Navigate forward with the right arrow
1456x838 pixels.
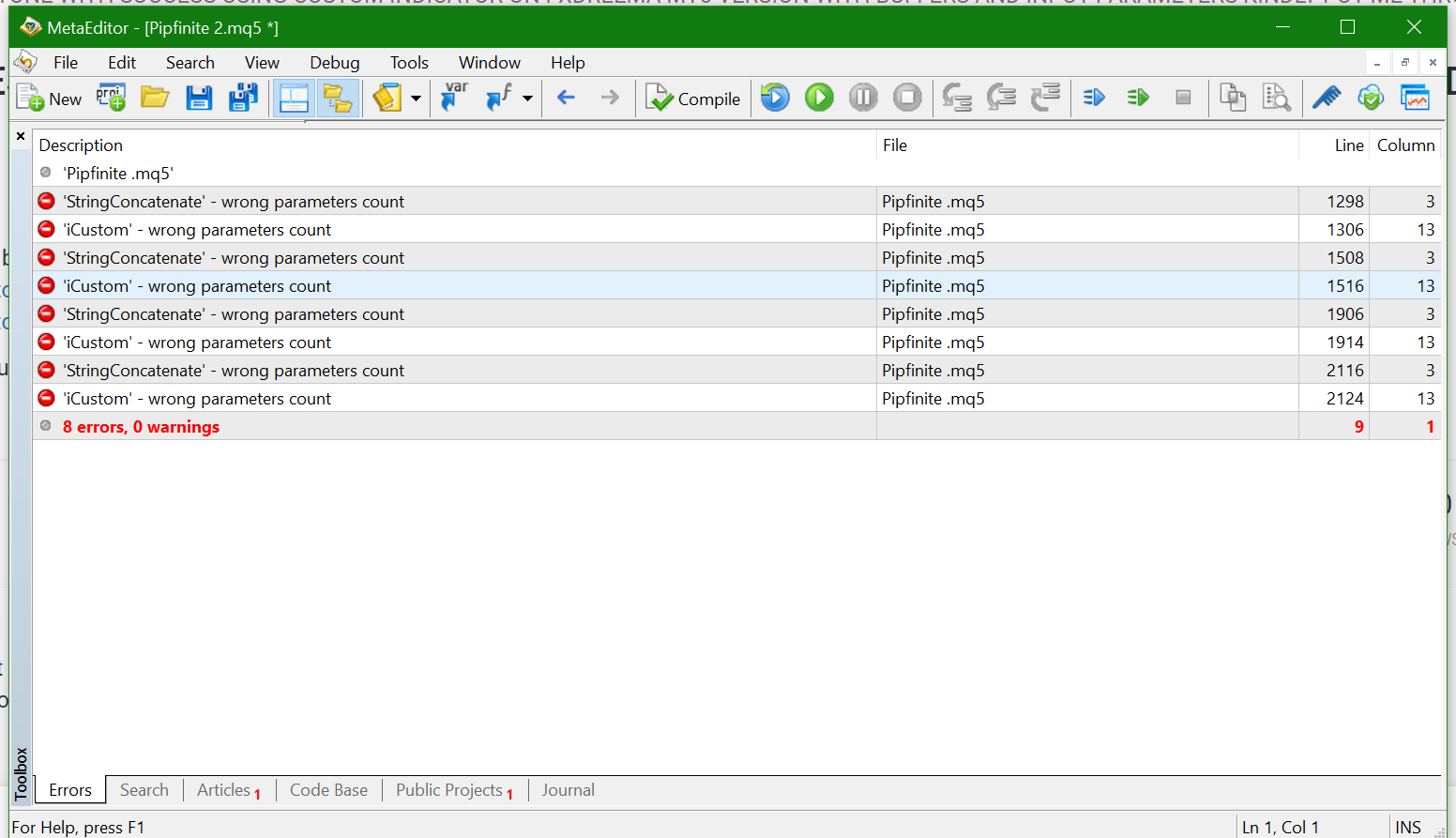coord(610,98)
